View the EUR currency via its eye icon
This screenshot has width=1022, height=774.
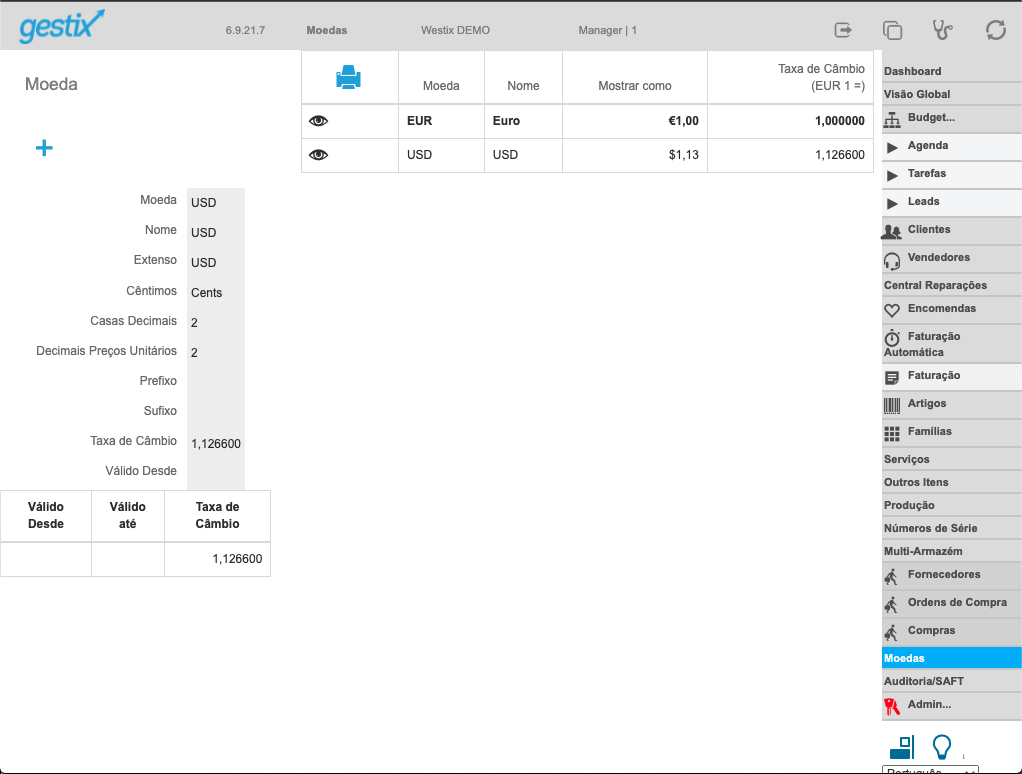pyautogui.click(x=318, y=121)
